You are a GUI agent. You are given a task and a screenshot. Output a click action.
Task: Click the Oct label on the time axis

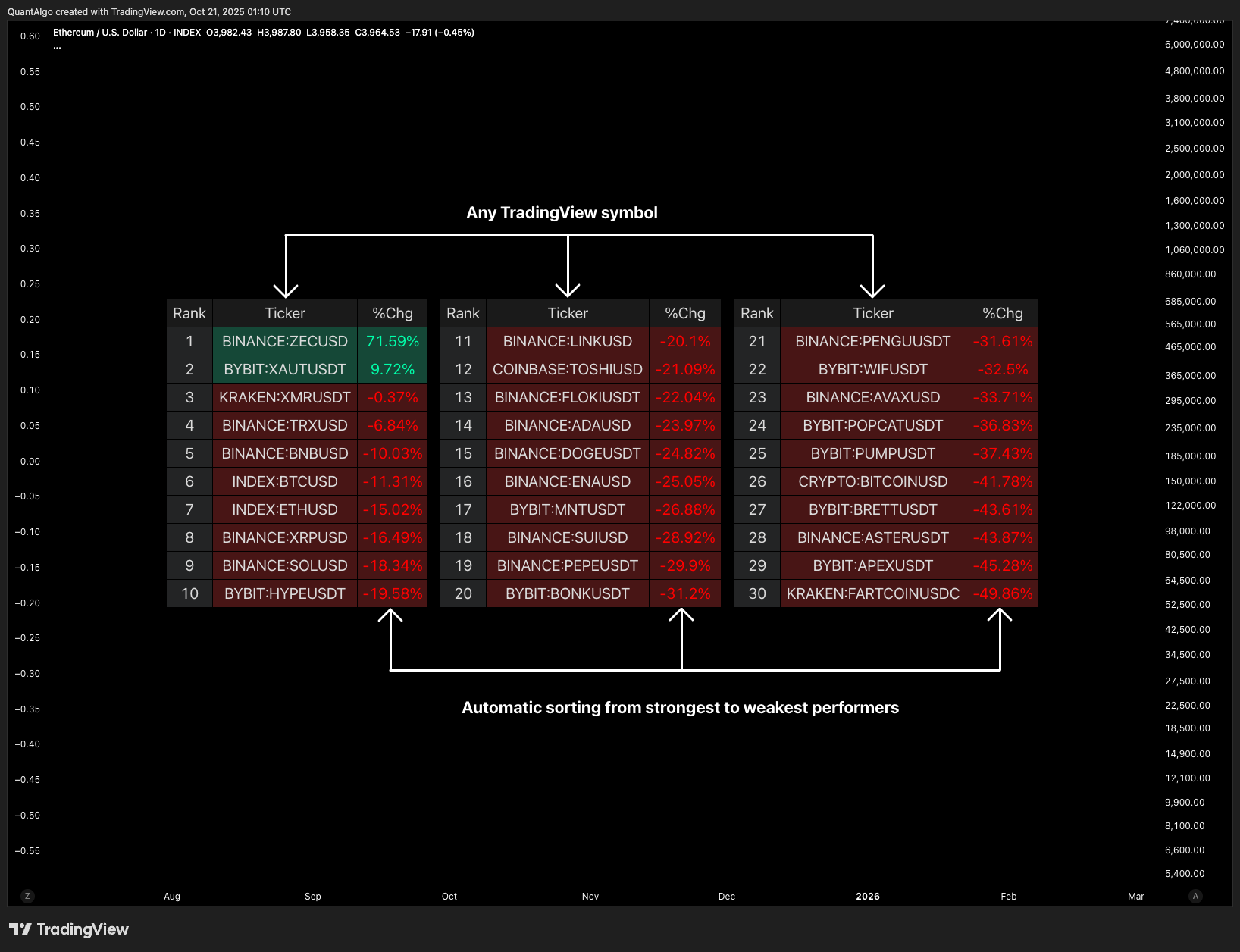449,897
